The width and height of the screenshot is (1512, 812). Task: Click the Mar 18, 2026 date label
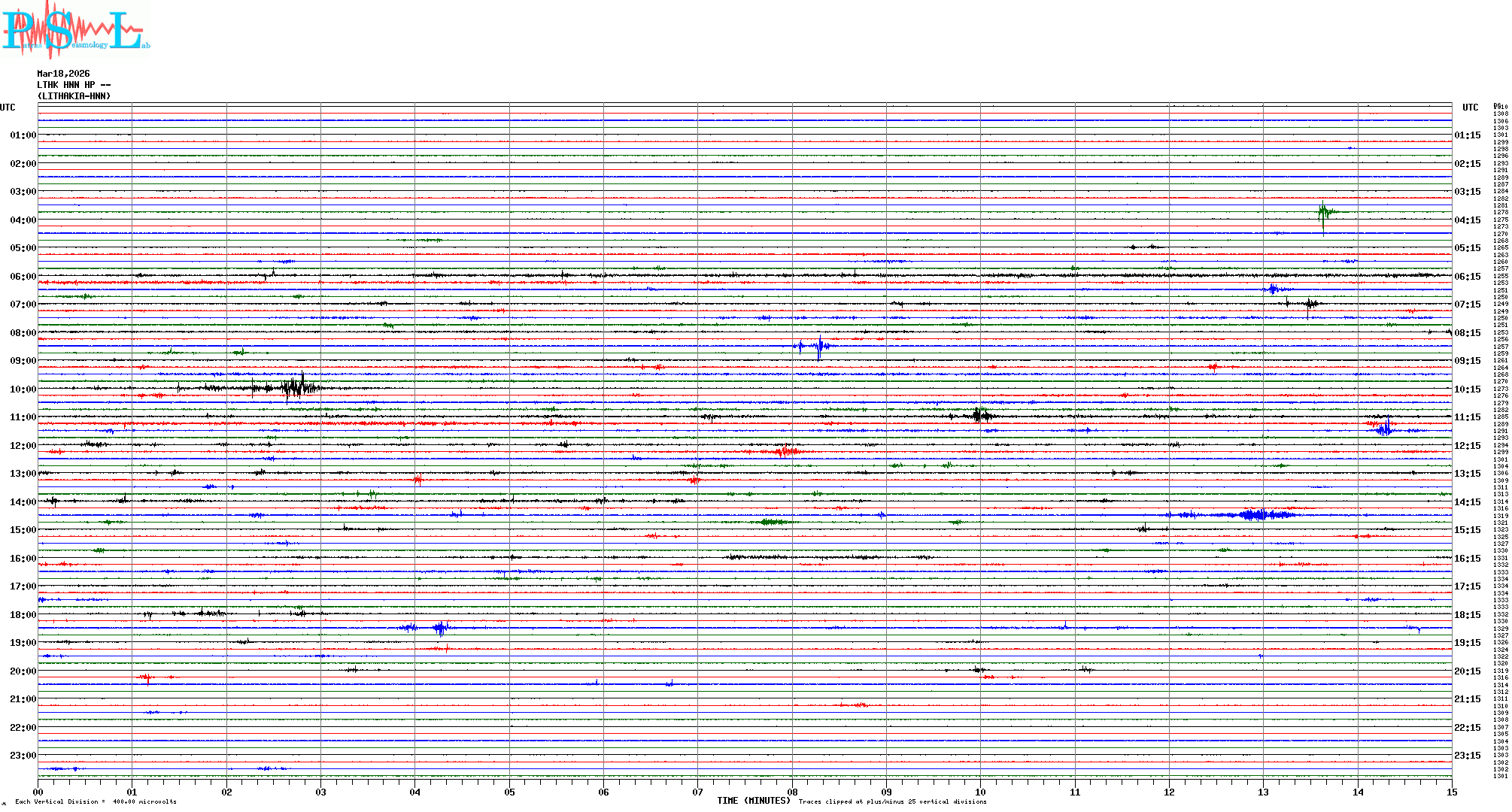pos(63,74)
